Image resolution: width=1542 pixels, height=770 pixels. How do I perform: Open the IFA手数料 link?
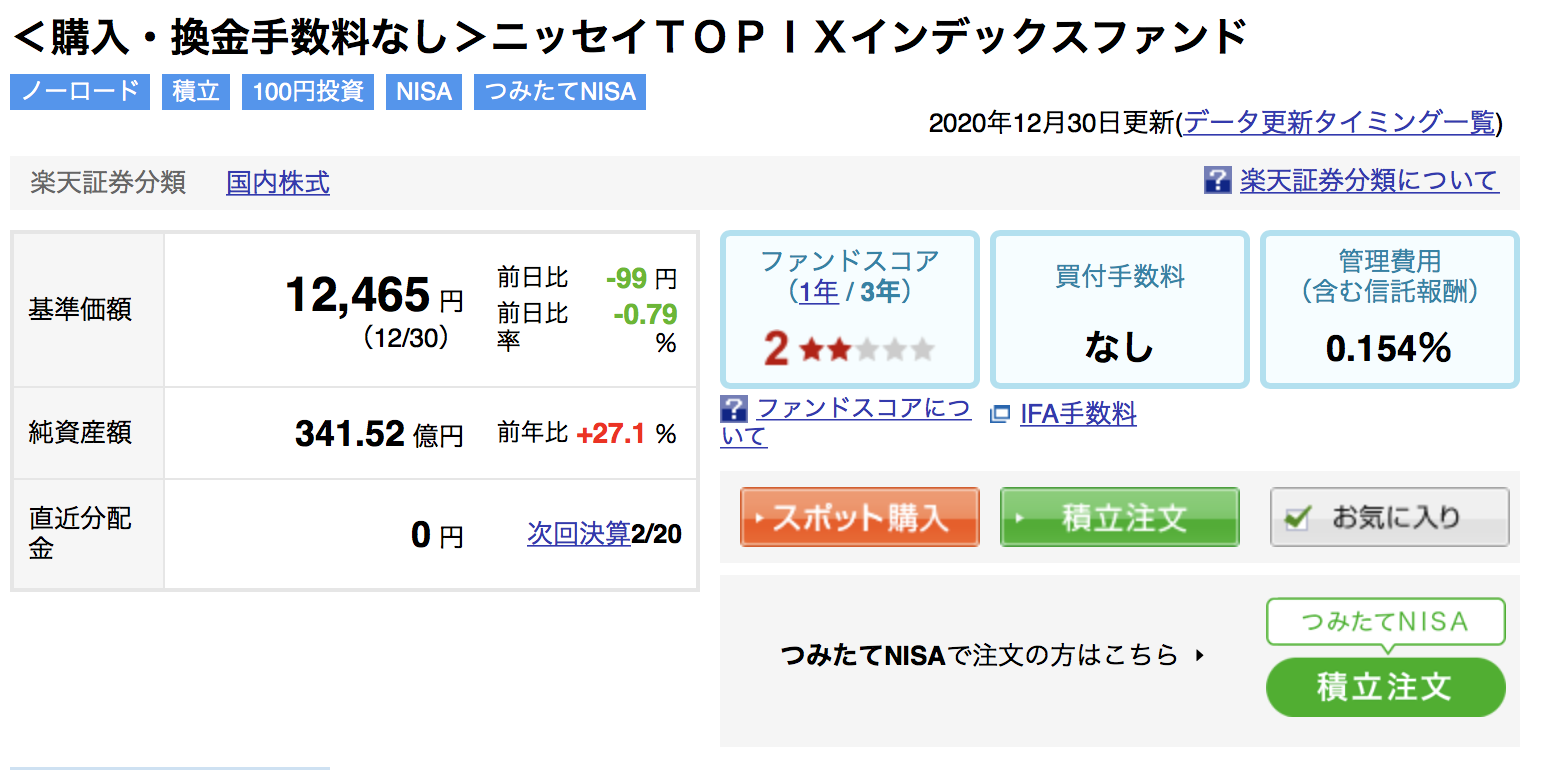1078,414
